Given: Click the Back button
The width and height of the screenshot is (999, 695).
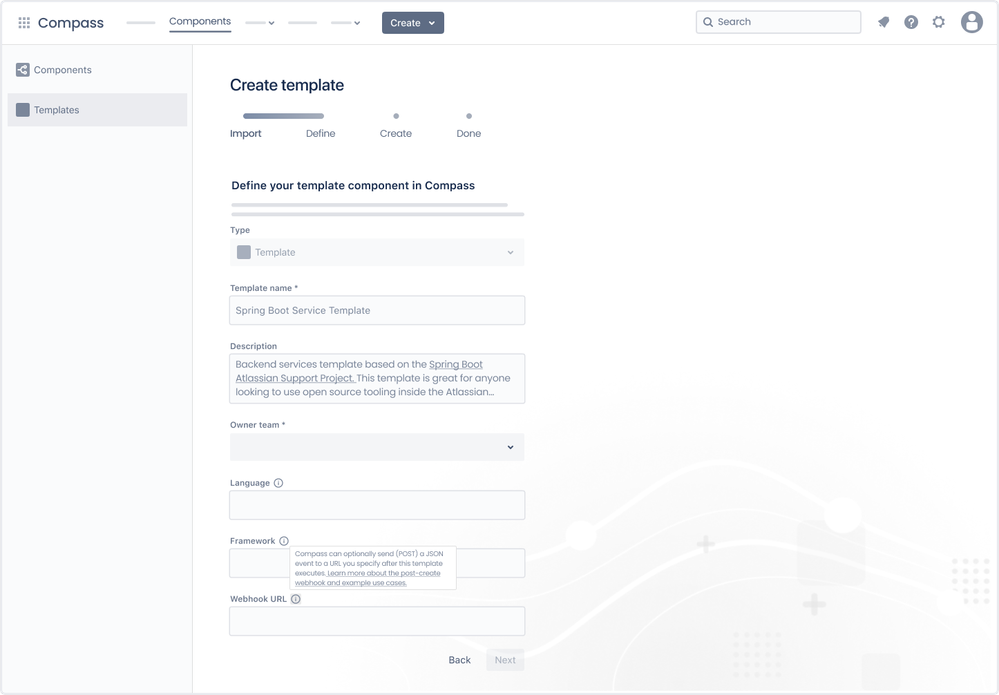Looking at the screenshot, I should 459,660.
